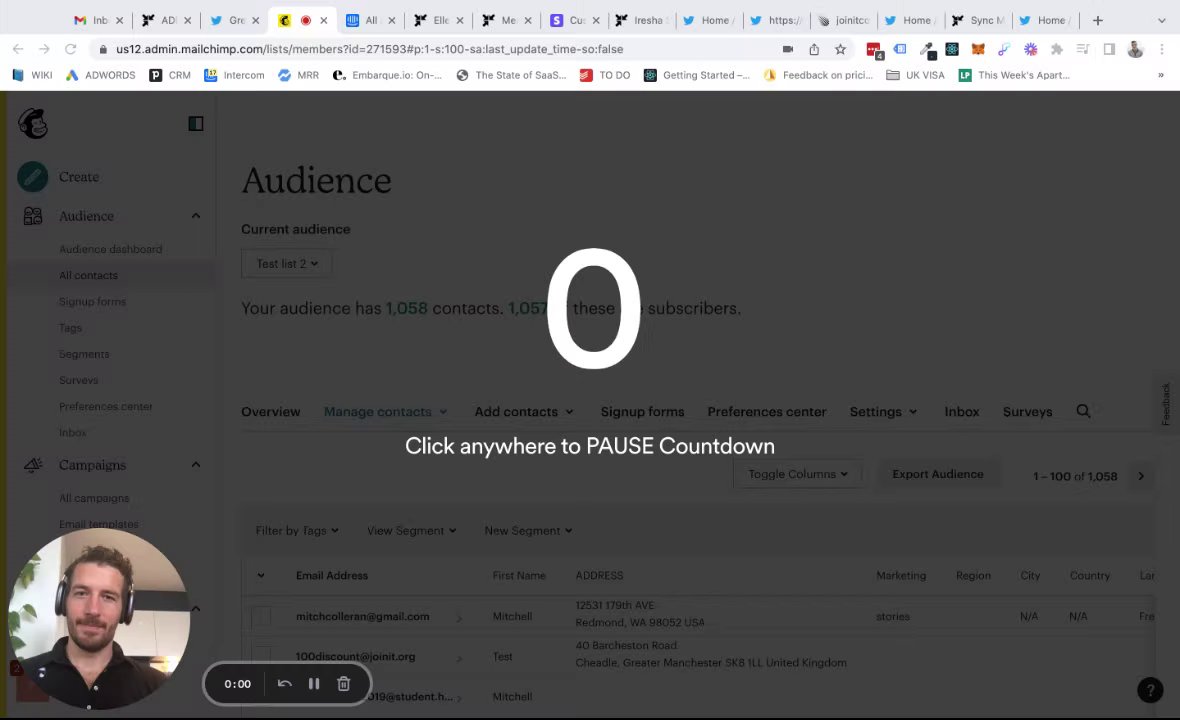Toggle the browser side panel icon
Viewport: 1180px width, 720px height.
pyautogui.click(x=1109, y=50)
